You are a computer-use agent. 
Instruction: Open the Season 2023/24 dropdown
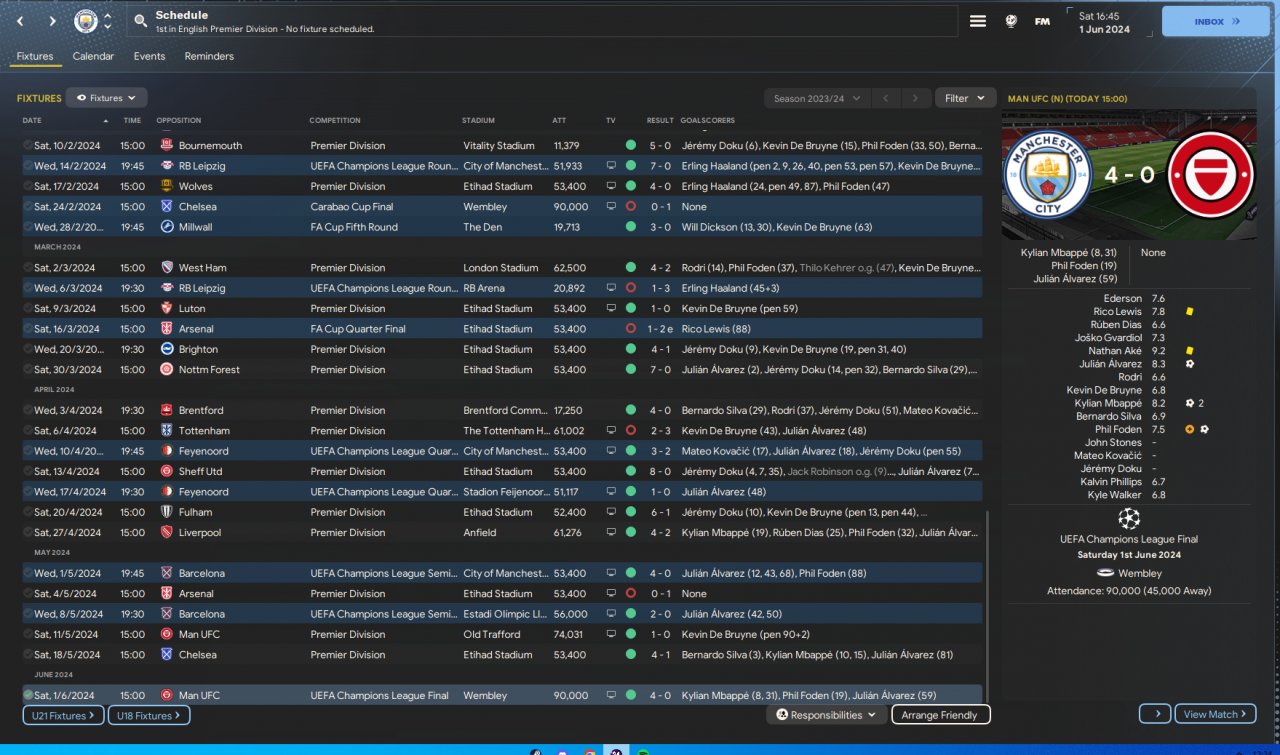(x=817, y=98)
